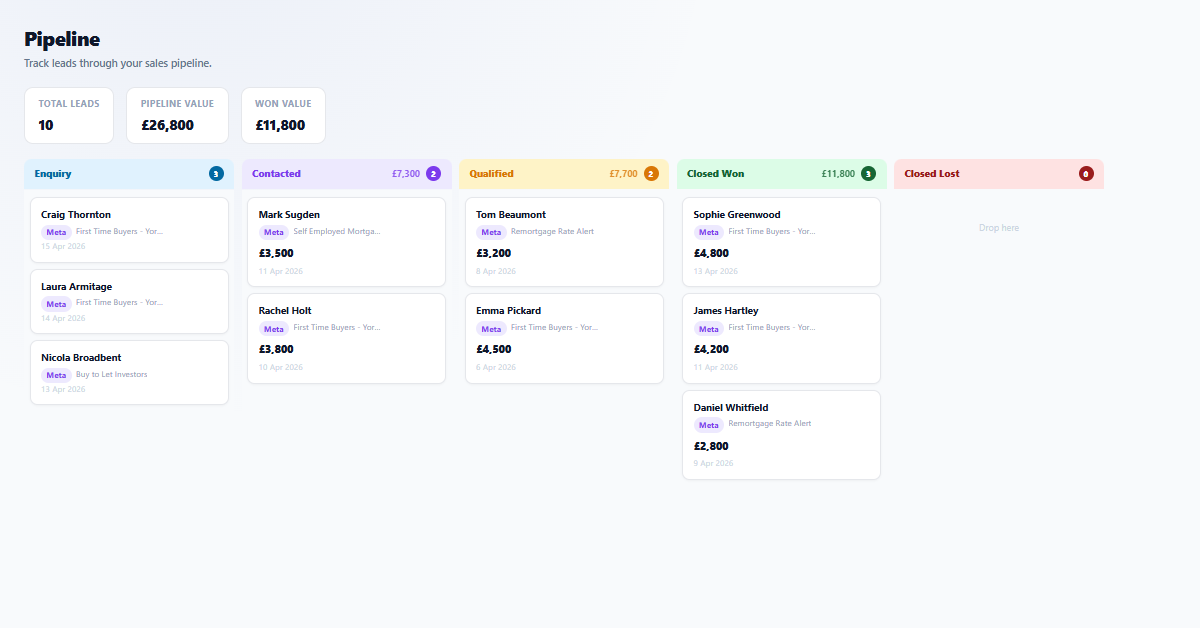The image size is (1200, 628).
Task: Open Mark Sugden lead card
Action: (346, 242)
